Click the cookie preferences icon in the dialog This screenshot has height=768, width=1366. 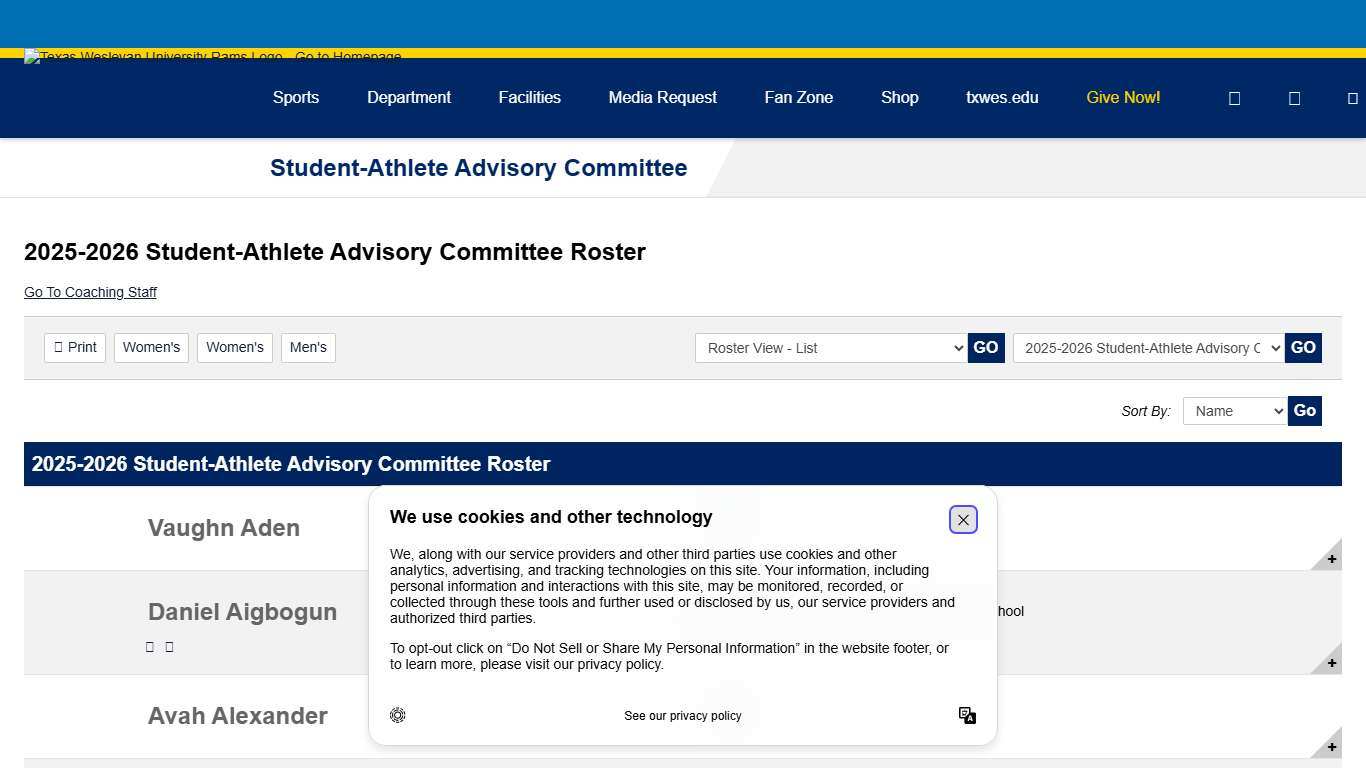coord(397,715)
